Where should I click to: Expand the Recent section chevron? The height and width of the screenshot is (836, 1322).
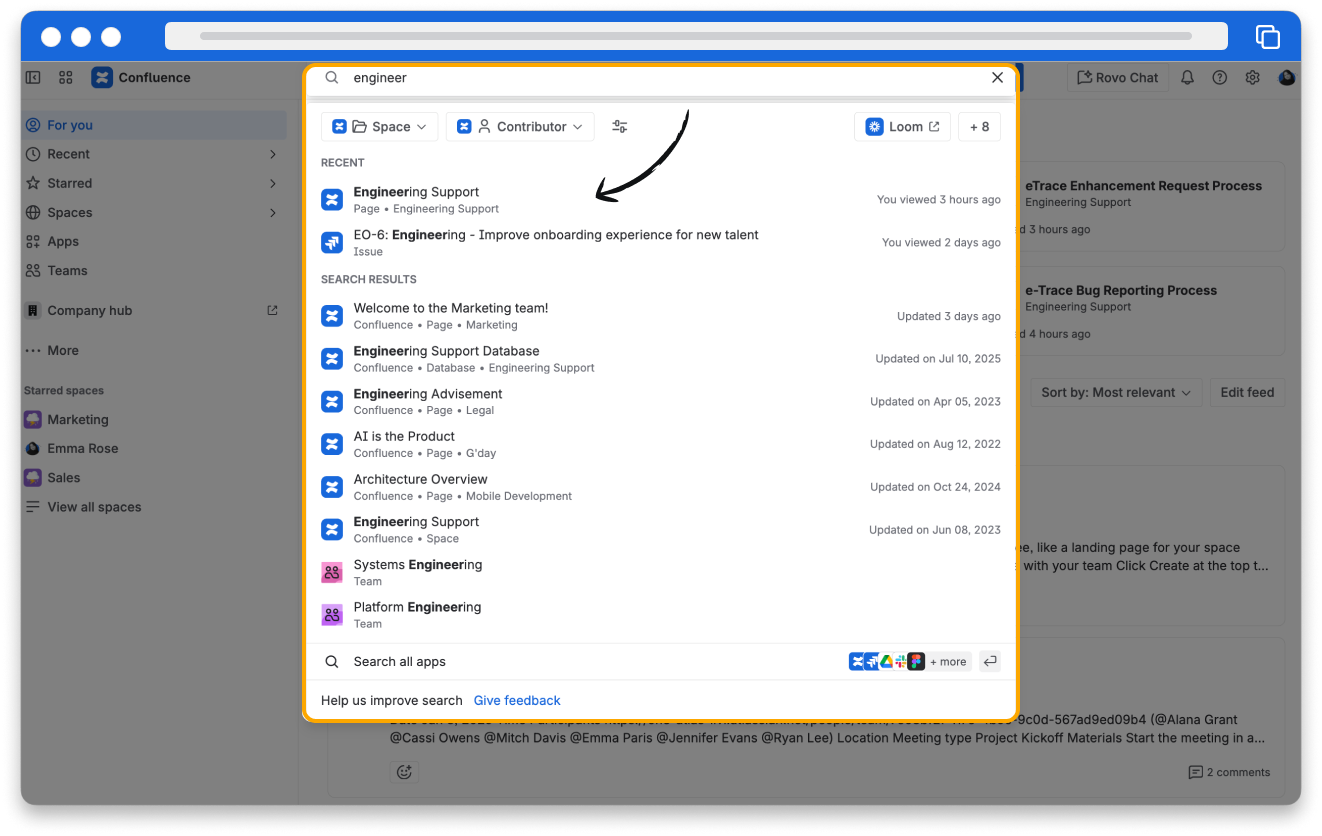click(273, 154)
